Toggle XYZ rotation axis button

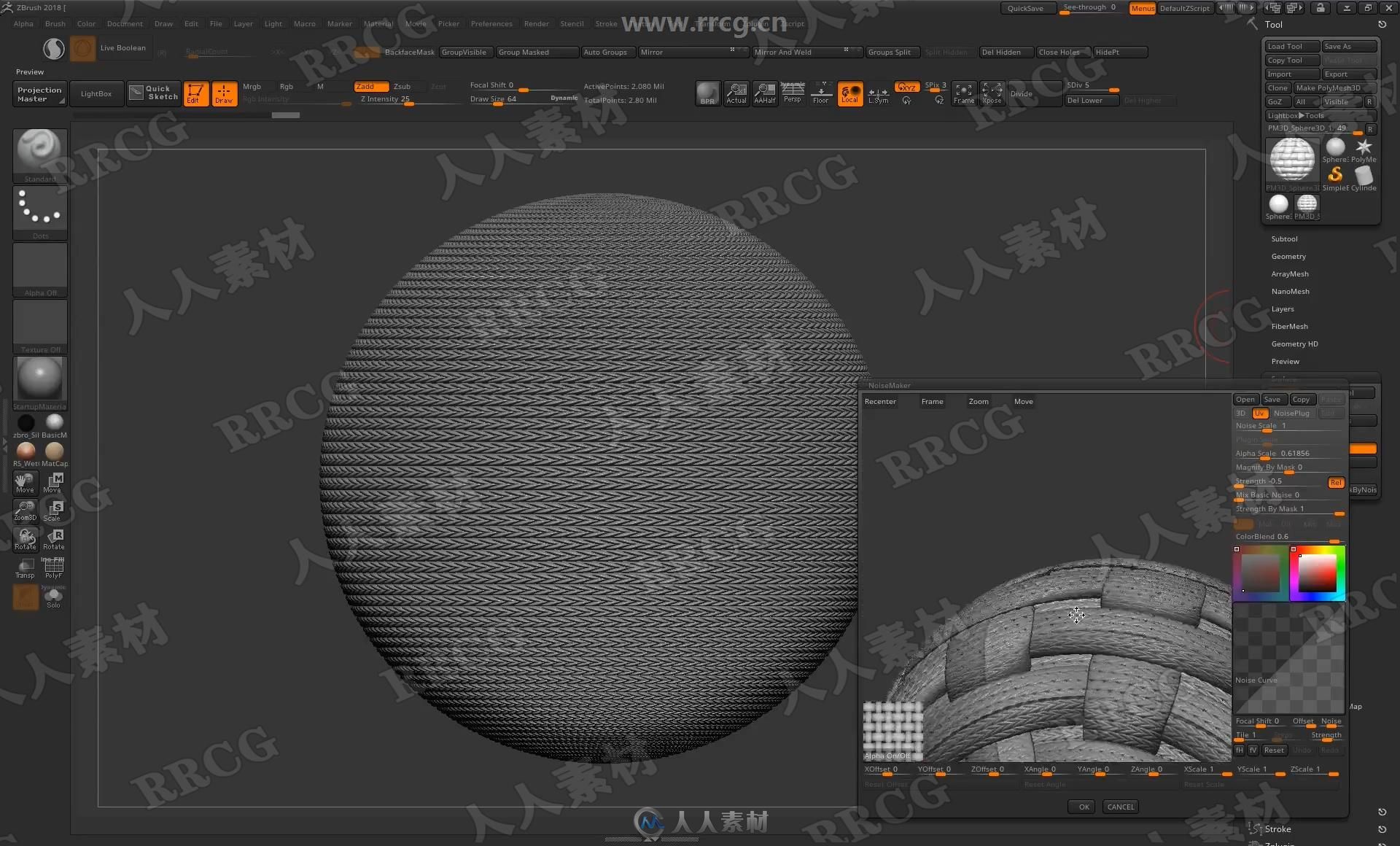(x=906, y=87)
